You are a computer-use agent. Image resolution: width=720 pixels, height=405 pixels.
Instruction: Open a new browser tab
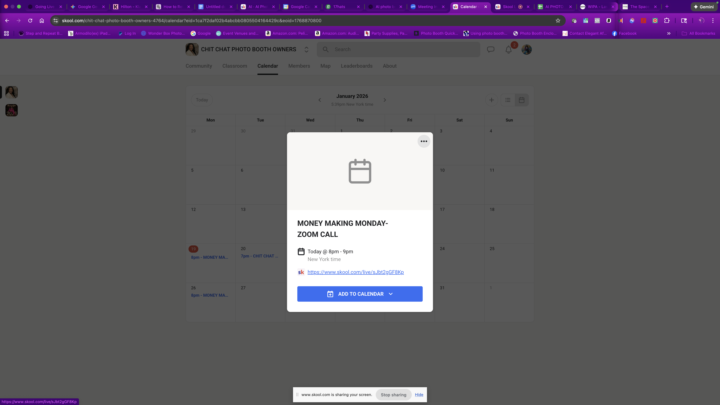[x=667, y=6]
